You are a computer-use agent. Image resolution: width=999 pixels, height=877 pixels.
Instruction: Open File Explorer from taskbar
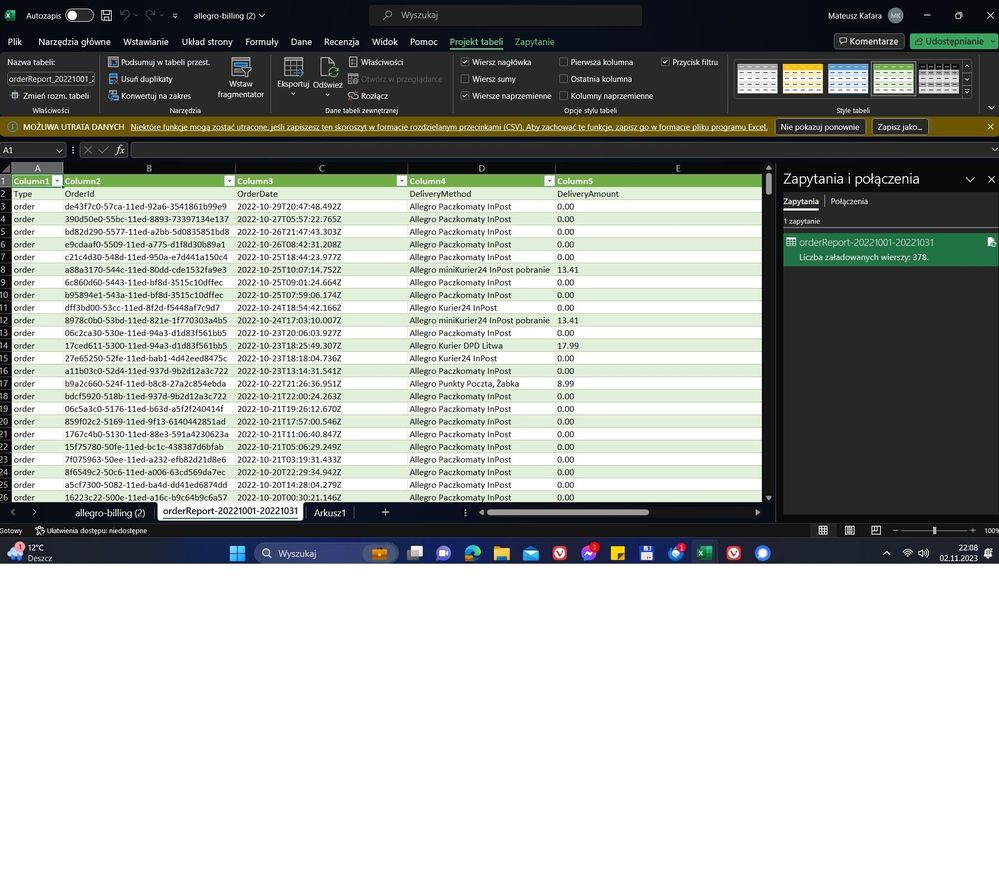[501, 553]
